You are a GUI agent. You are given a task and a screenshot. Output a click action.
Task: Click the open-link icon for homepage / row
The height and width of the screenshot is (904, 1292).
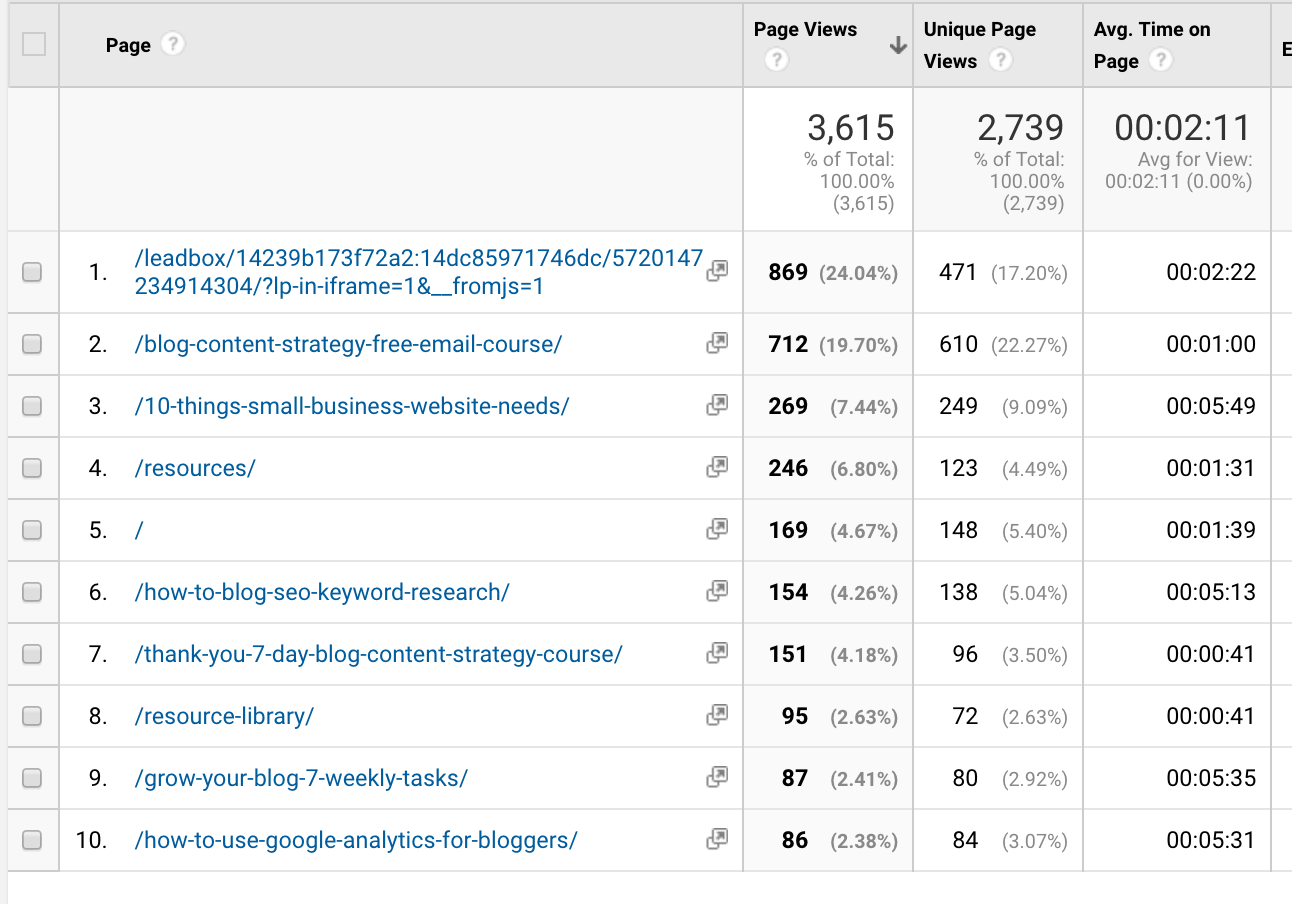pos(717,529)
